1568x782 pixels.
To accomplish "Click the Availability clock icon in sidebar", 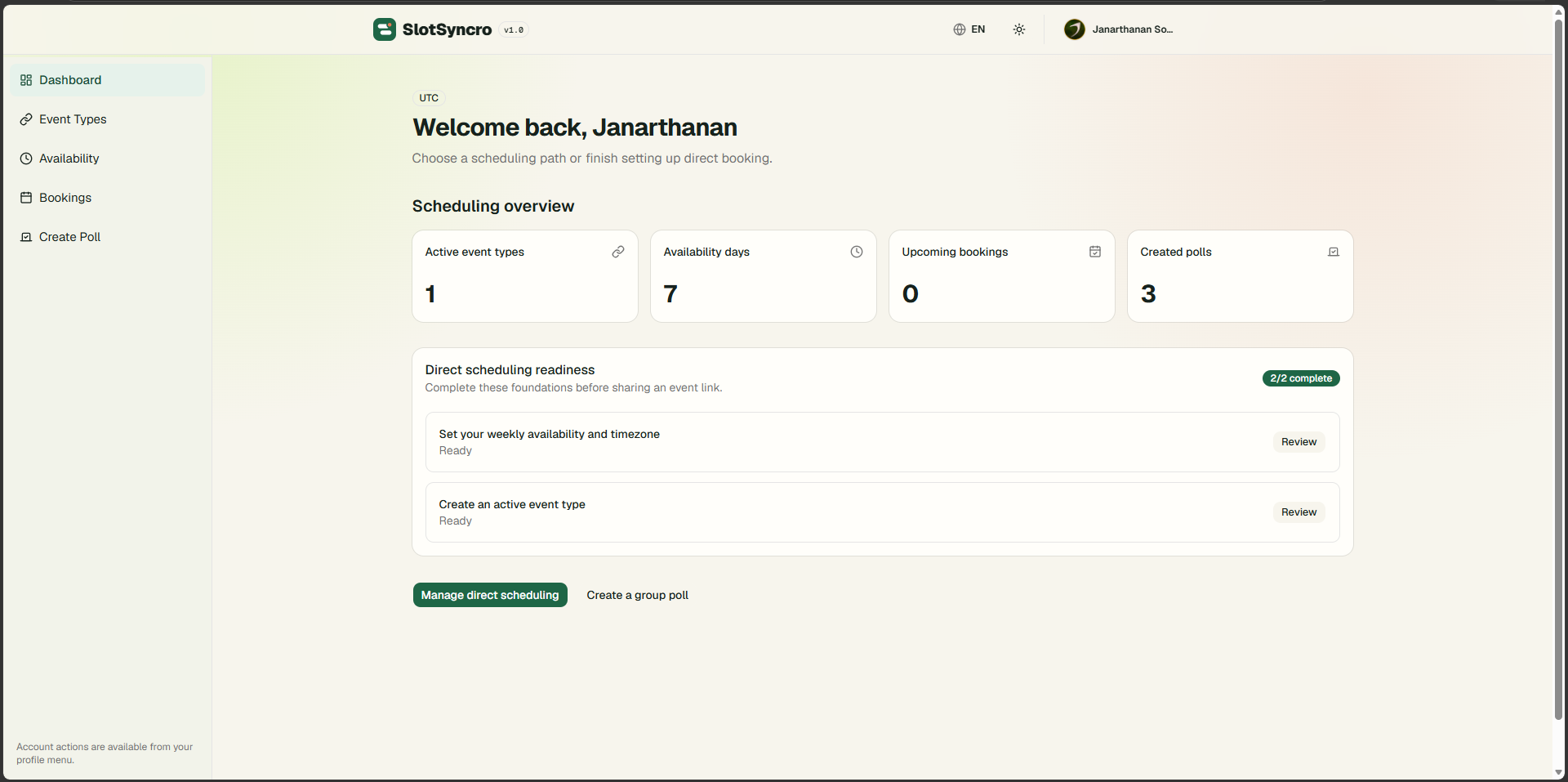I will [x=26, y=159].
